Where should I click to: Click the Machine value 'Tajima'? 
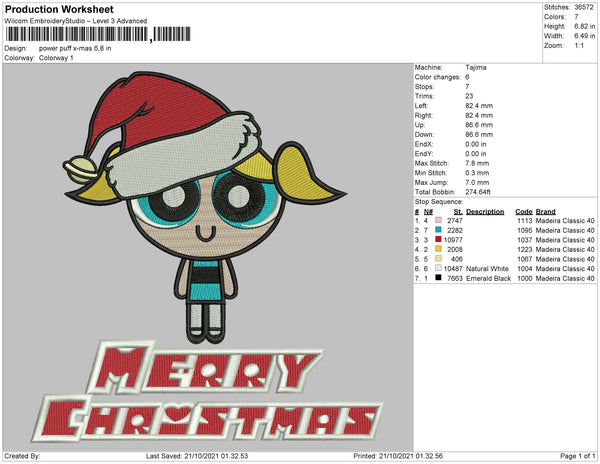[x=476, y=67]
